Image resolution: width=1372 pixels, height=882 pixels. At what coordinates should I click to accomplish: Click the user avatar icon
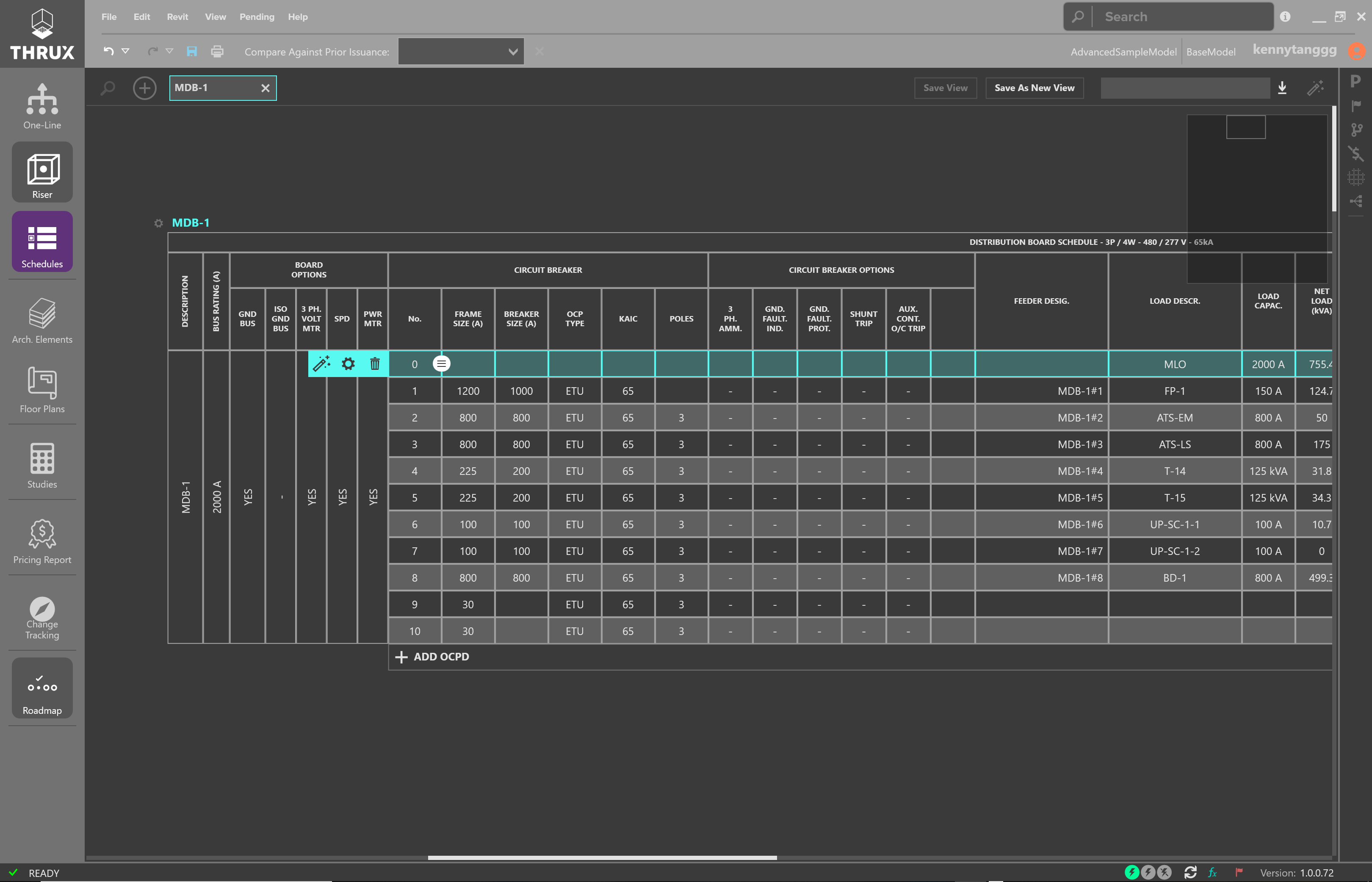pyautogui.click(x=1356, y=52)
